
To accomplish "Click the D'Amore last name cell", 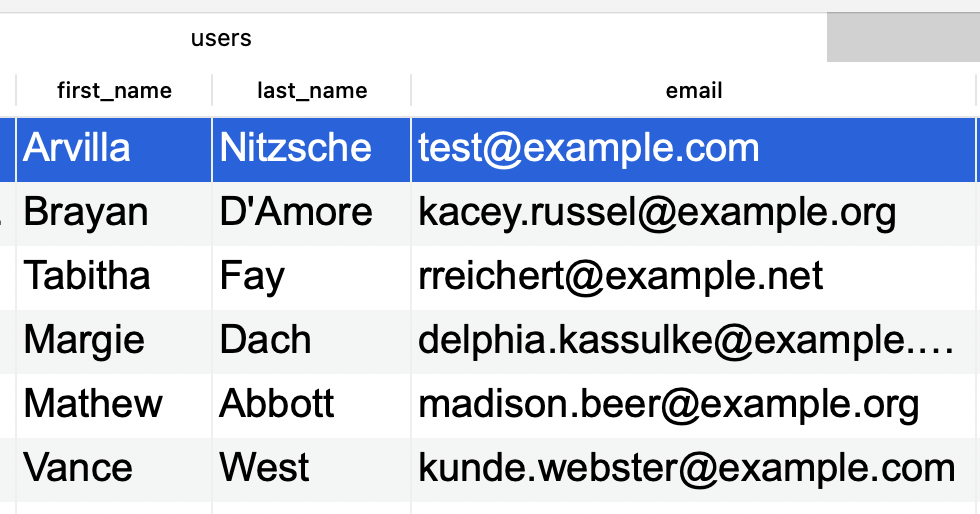I will 312,213.
